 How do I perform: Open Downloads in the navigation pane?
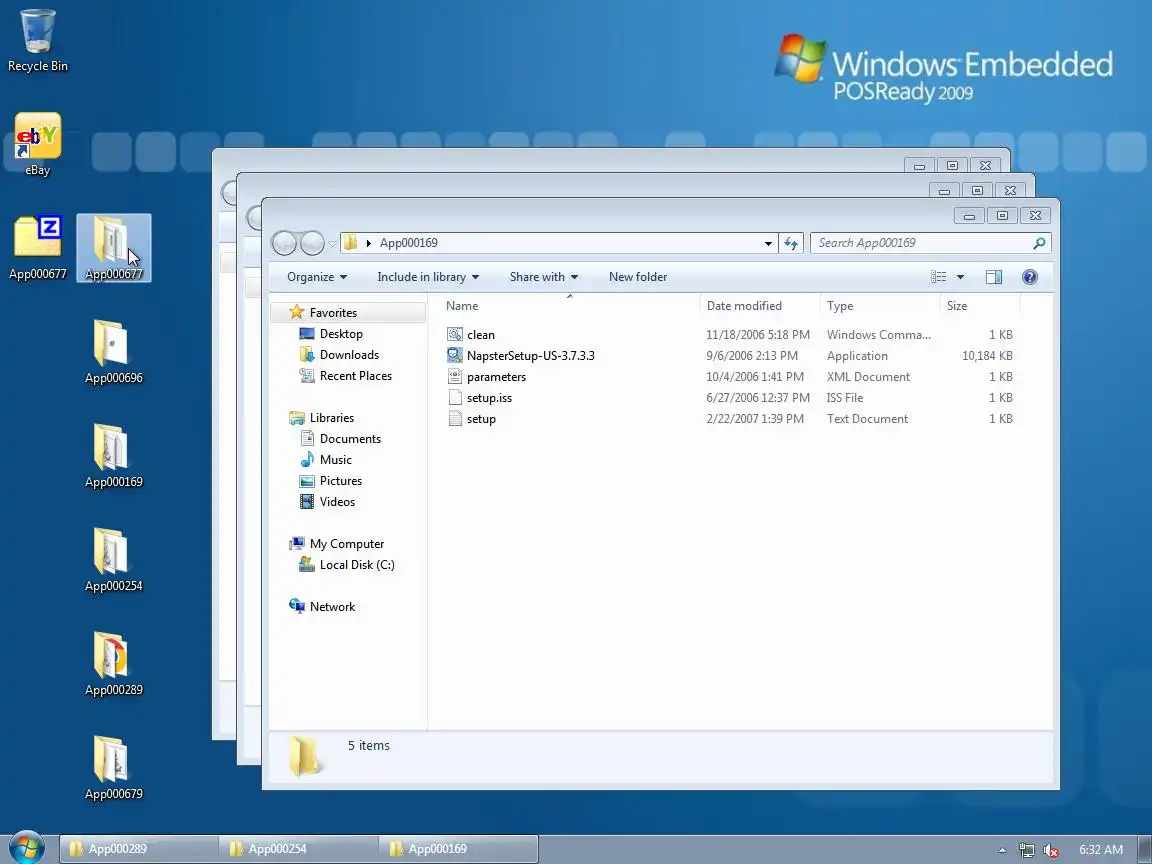(349, 355)
